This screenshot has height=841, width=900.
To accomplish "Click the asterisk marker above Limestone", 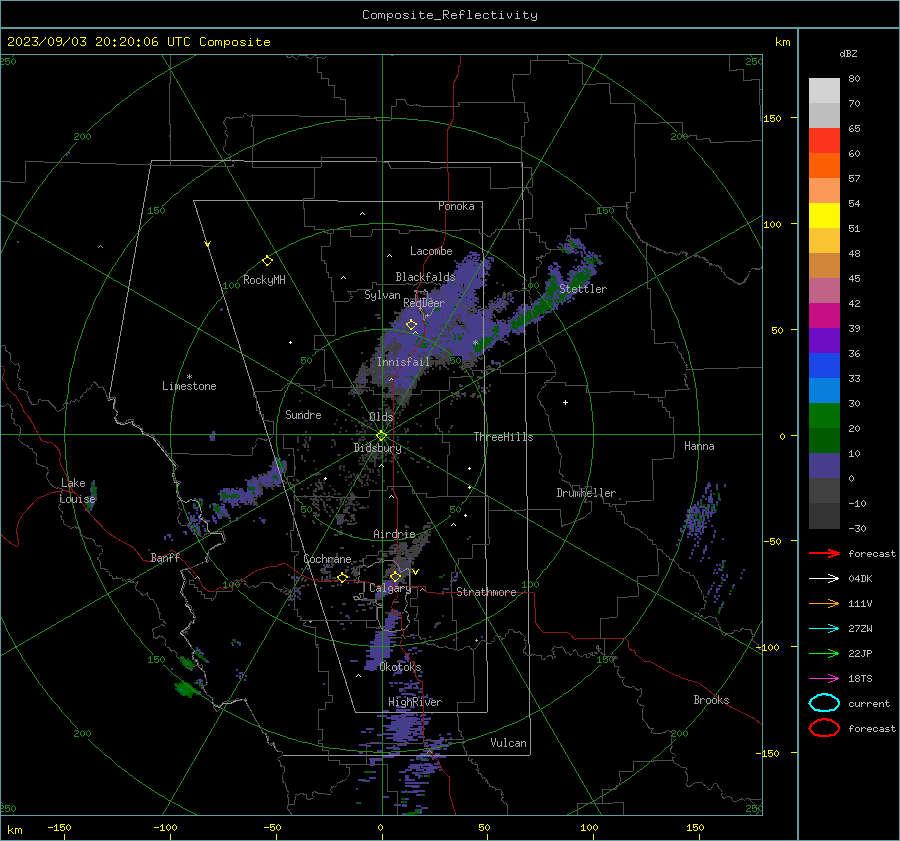I will (189, 377).
